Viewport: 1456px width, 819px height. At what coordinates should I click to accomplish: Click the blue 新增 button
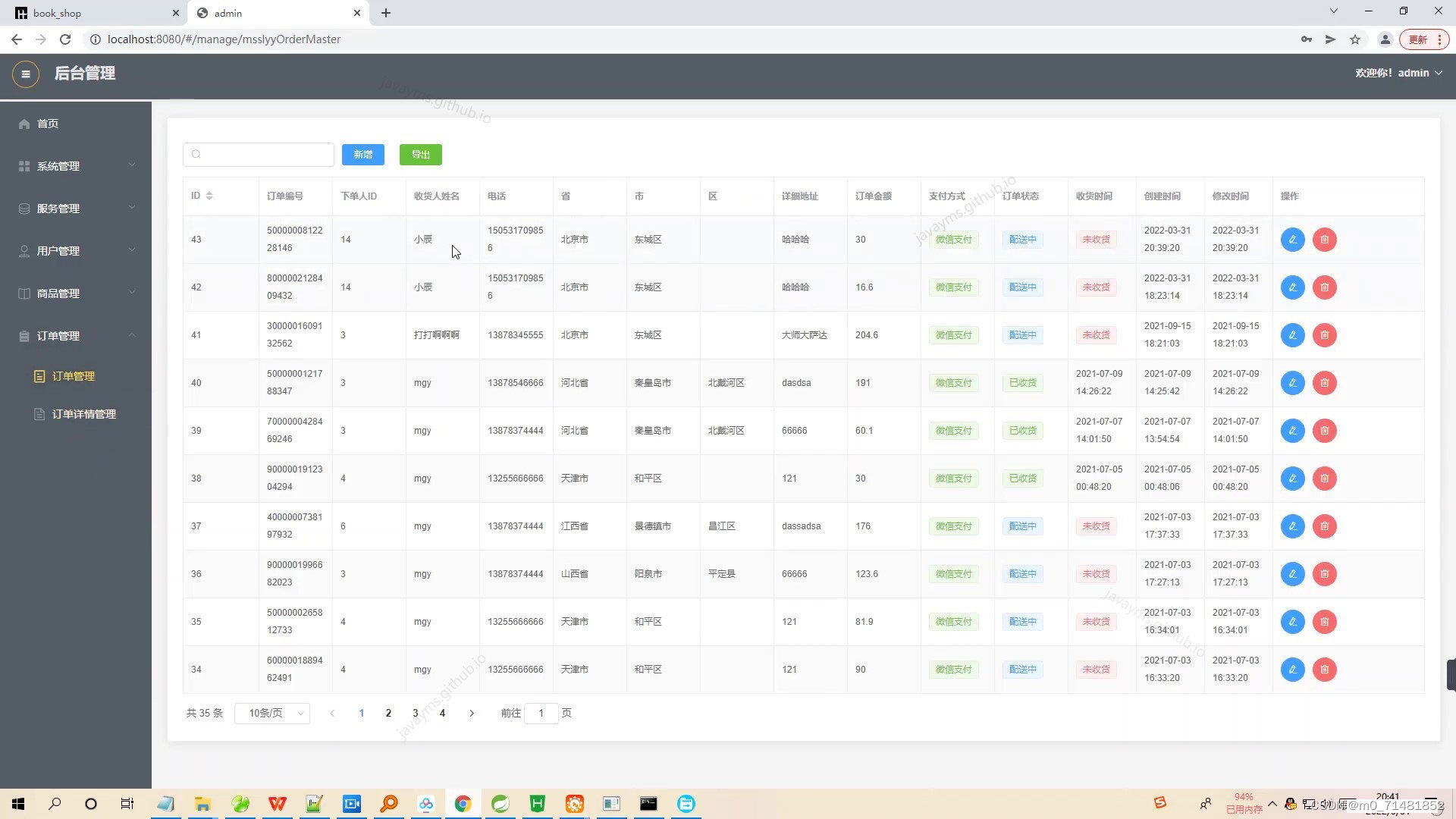362,155
